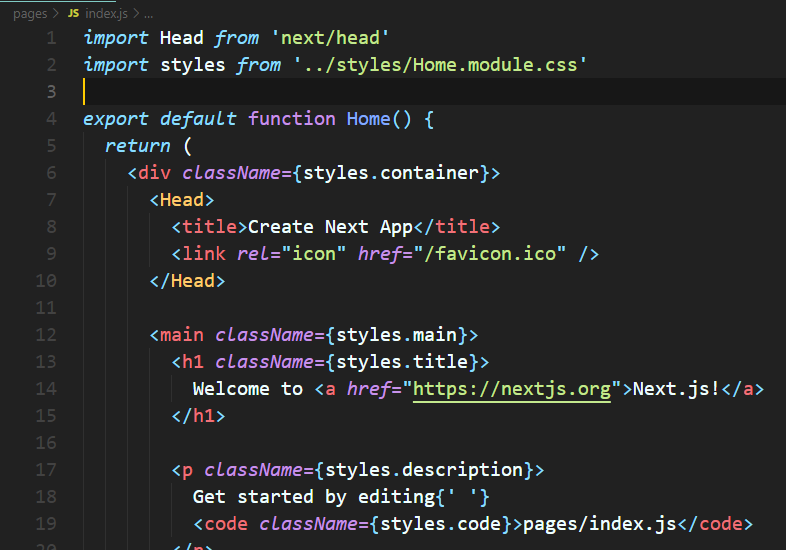Click 'styles.title' on line 13
This screenshot has height=550, width=786.
tap(402, 361)
